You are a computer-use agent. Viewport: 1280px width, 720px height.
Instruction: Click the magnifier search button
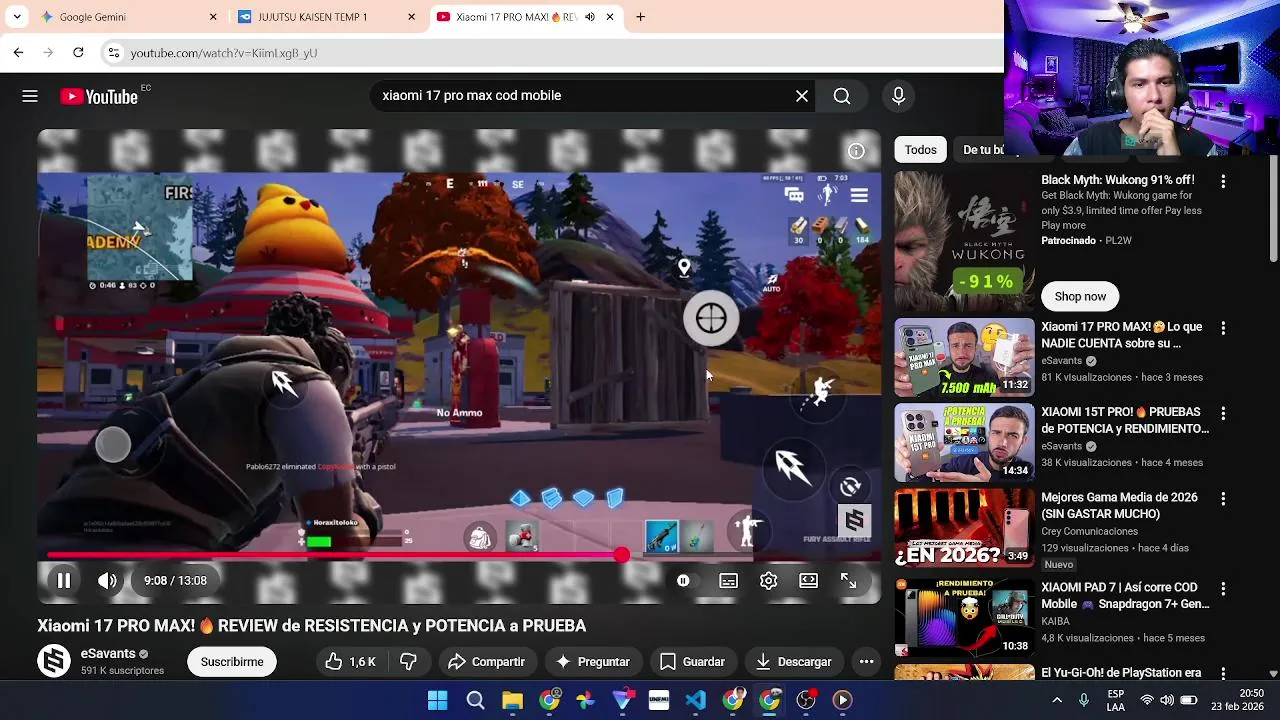842,96
